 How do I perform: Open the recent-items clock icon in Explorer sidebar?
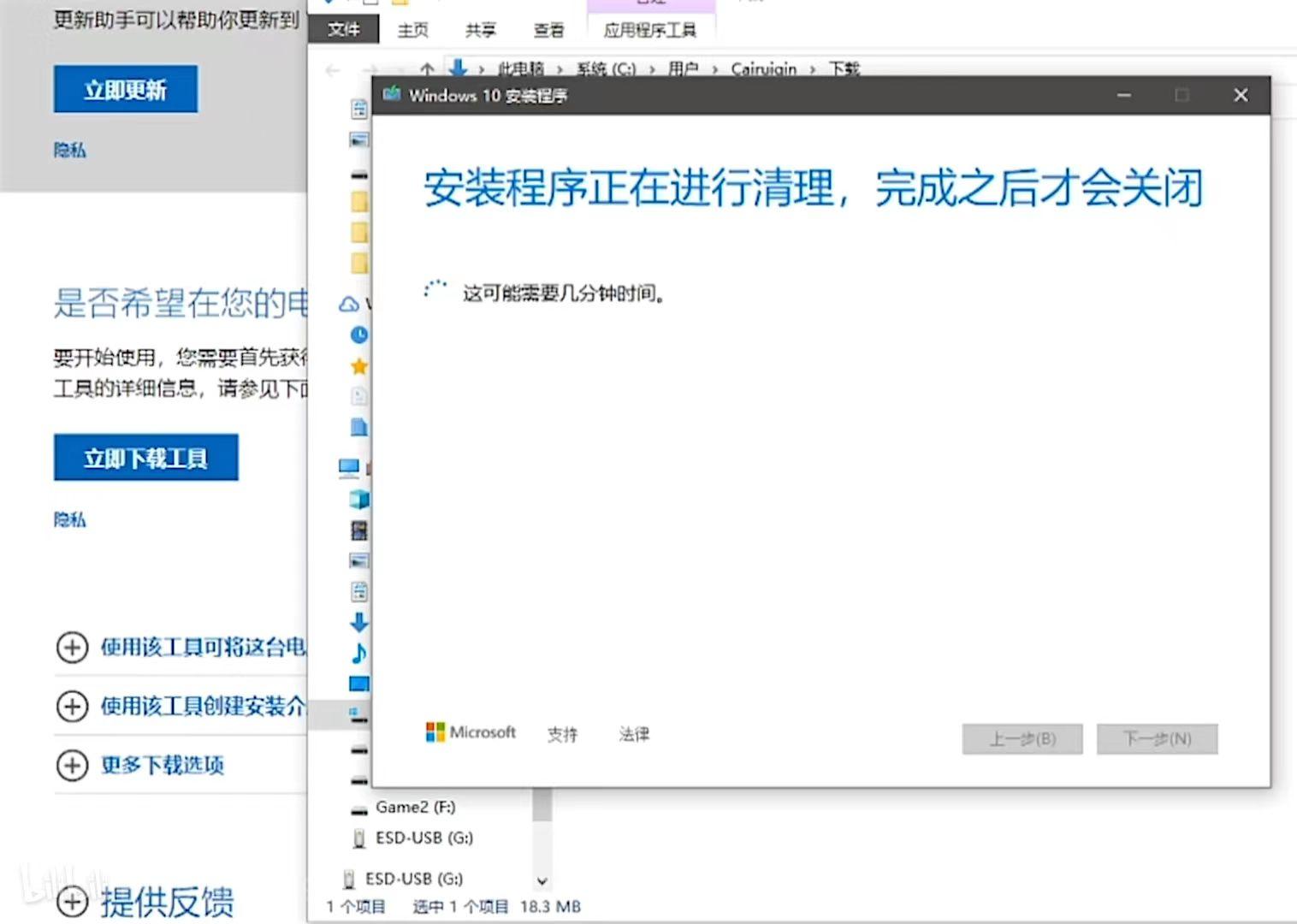[x=359, y=335]
